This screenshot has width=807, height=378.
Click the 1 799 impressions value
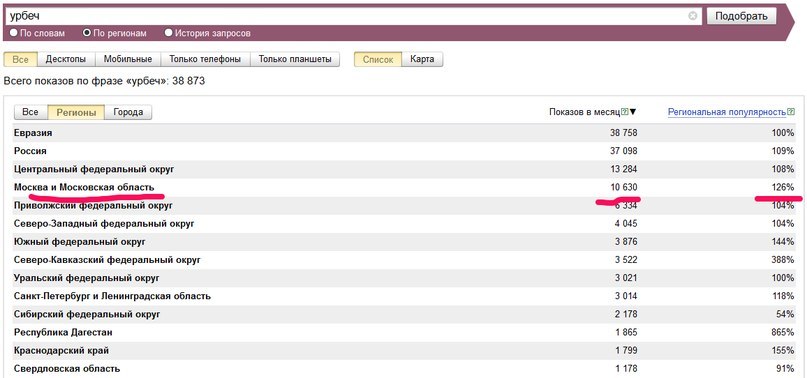click(x=626, y=351)
